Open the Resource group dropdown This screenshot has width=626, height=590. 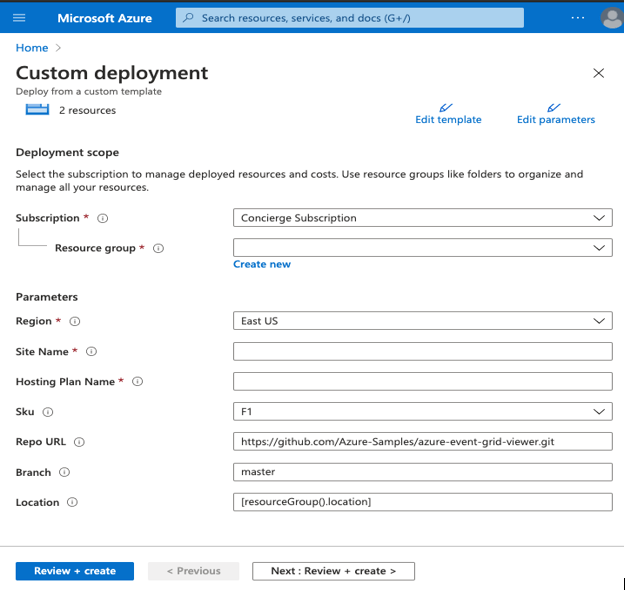coord(422,248)
